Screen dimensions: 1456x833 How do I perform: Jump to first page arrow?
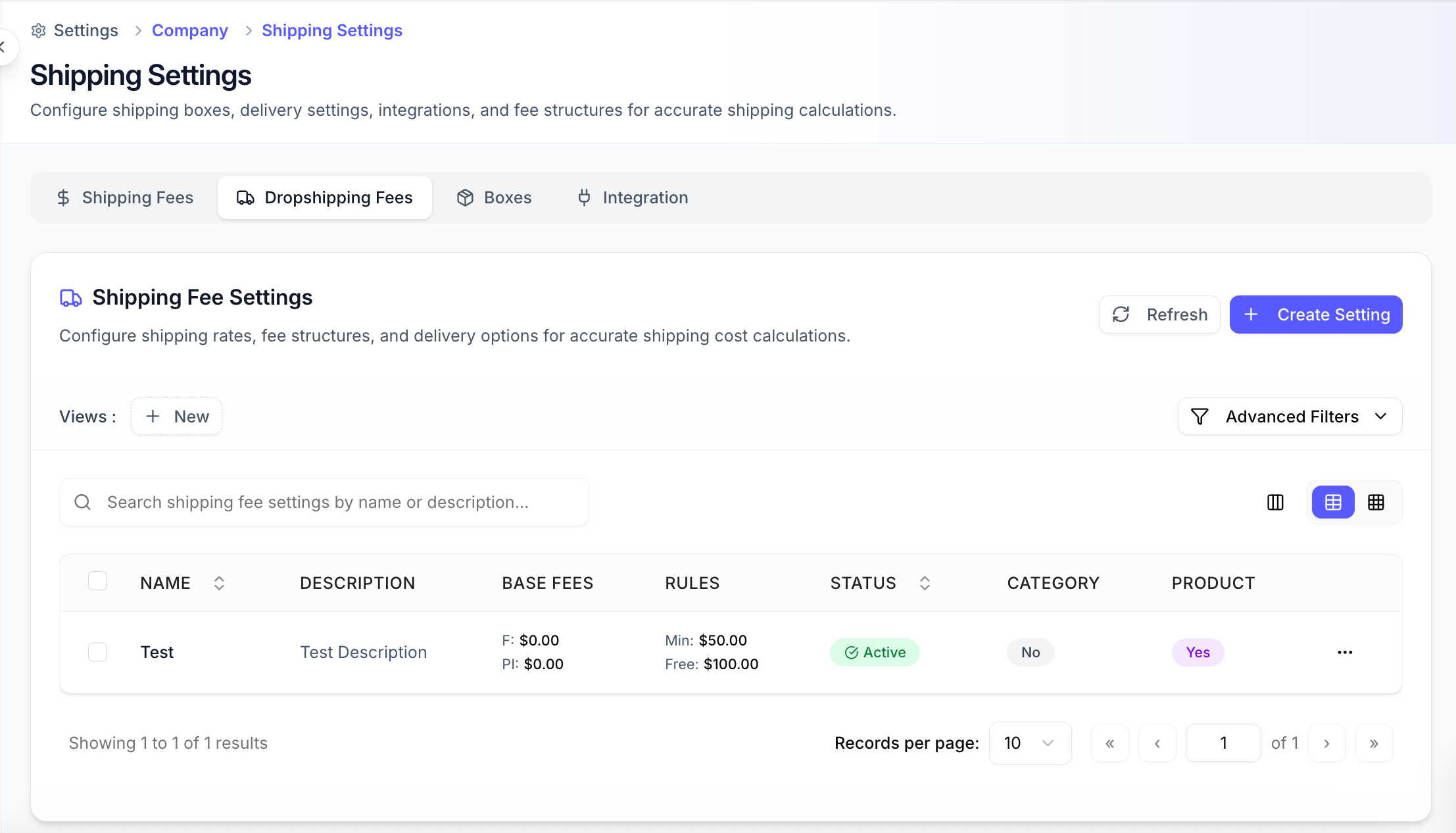(1110, 743)
